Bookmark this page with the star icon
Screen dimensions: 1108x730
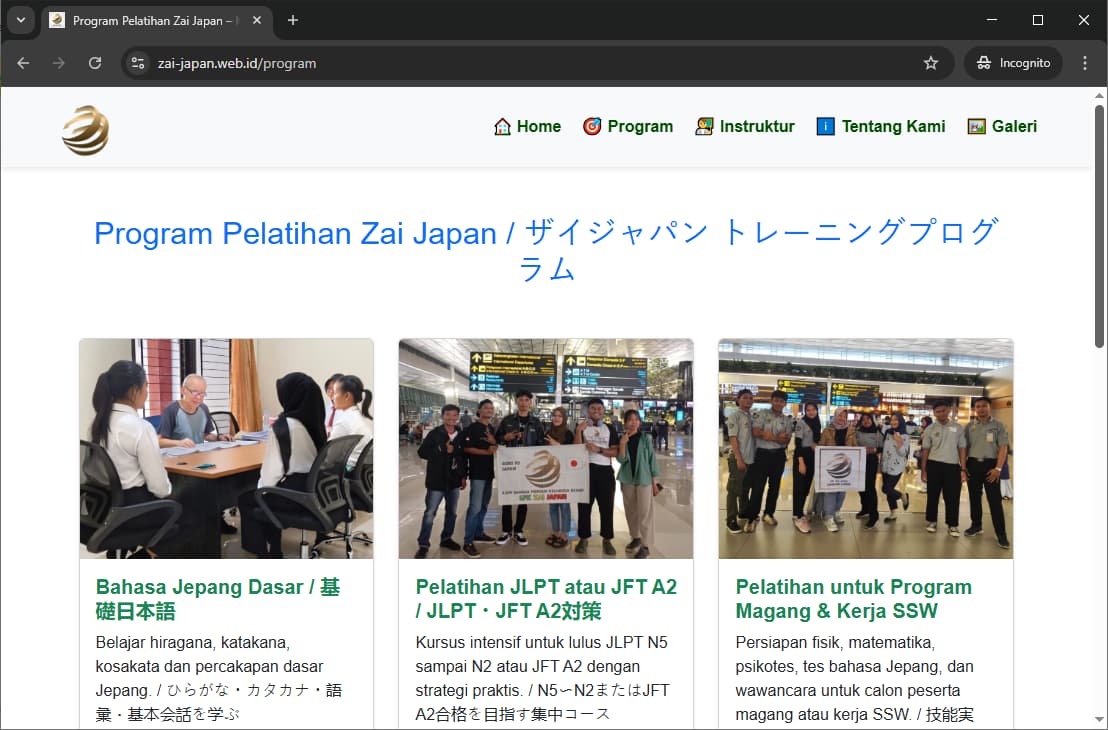pos(931,62)
